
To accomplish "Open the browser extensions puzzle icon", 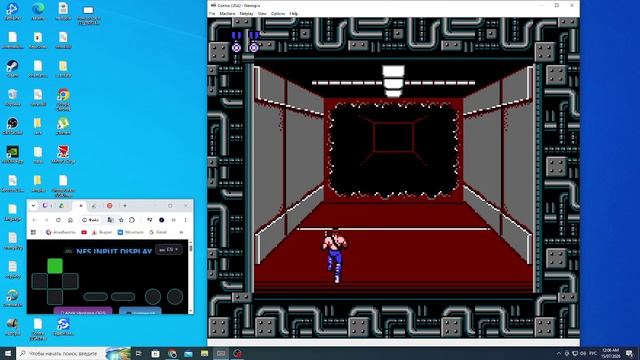I will pos(132,220).
